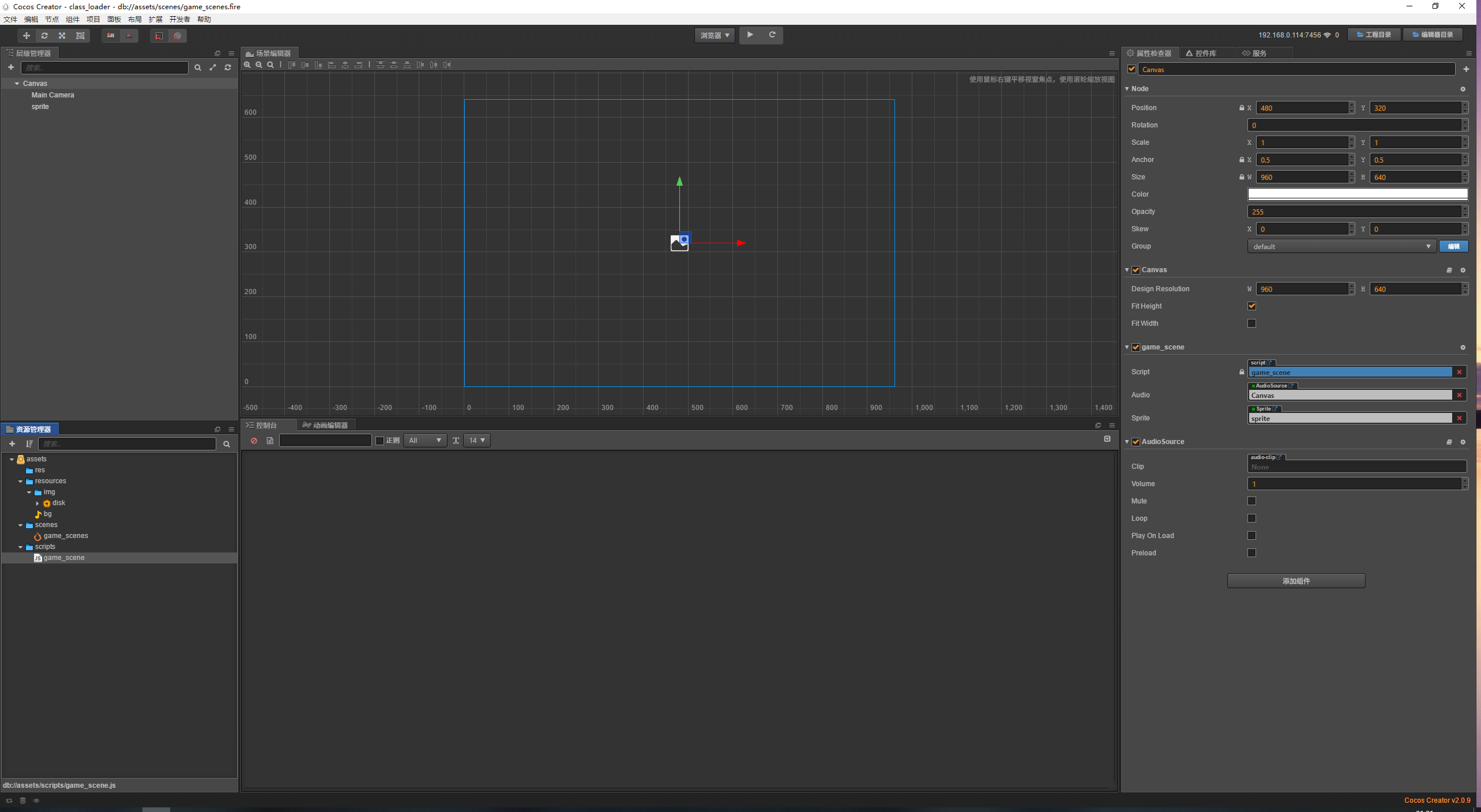Switch to the 动画编辑器 tab
Image resolution: width=1481 pixels, height=812 pixels.
click(326, 425)
